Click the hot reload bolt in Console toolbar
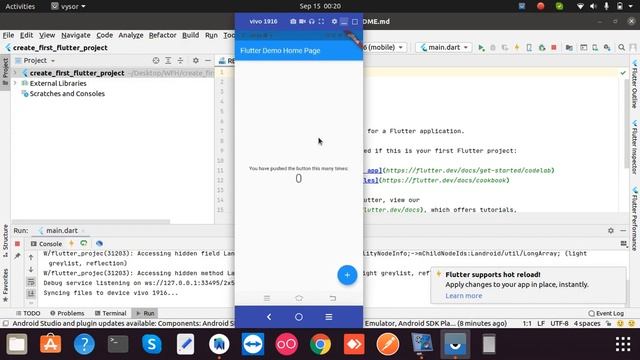Screen dimensions: 640x360 (x=71, y=243)
